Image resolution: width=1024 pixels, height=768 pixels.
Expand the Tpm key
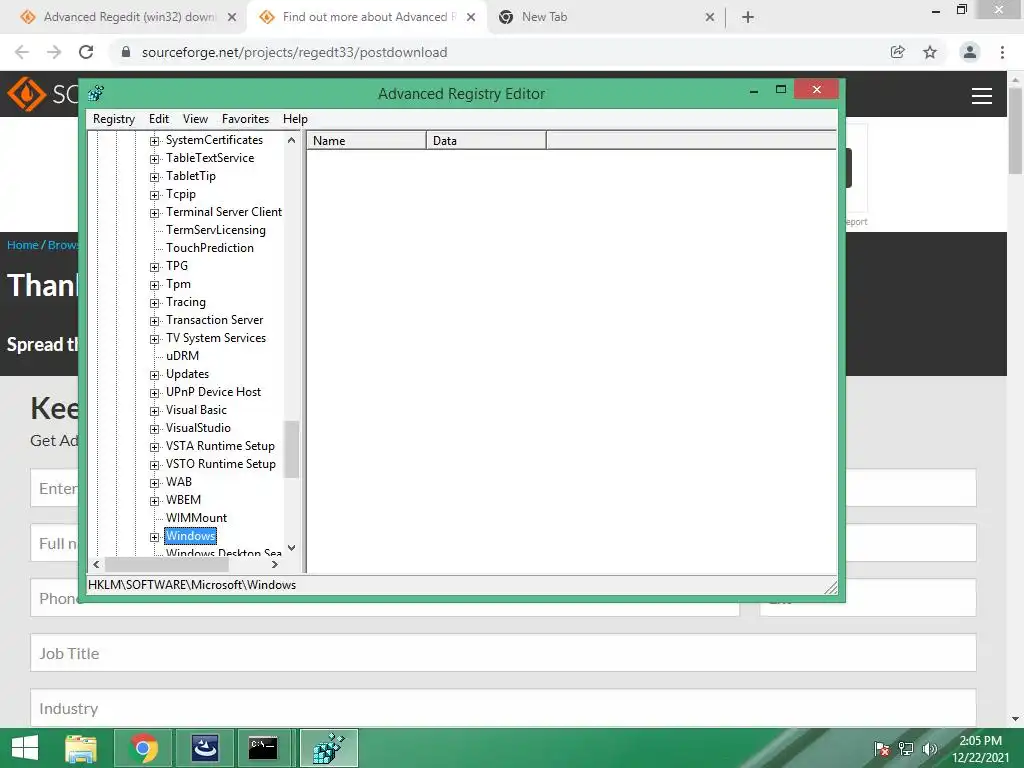coord(154,285)
